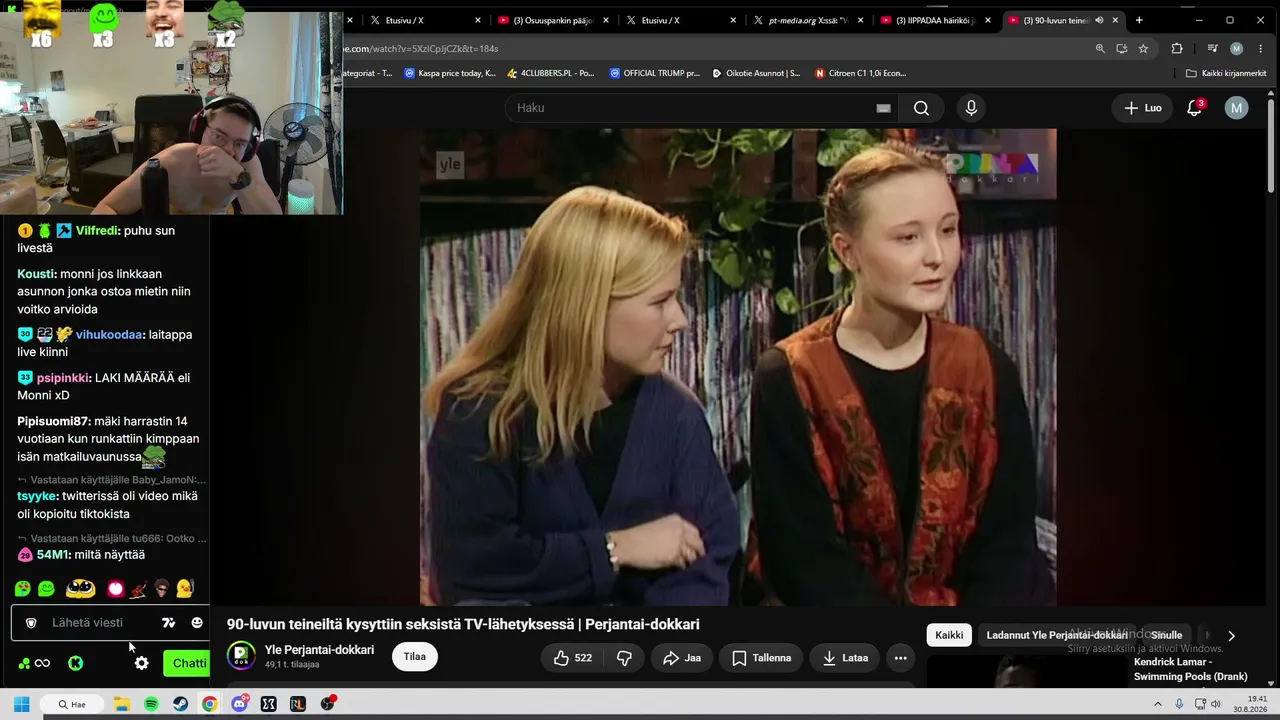This screenshot has width=1280, height=720.
Task: Open a new browser tab
Action: (x=1139, y=20)
